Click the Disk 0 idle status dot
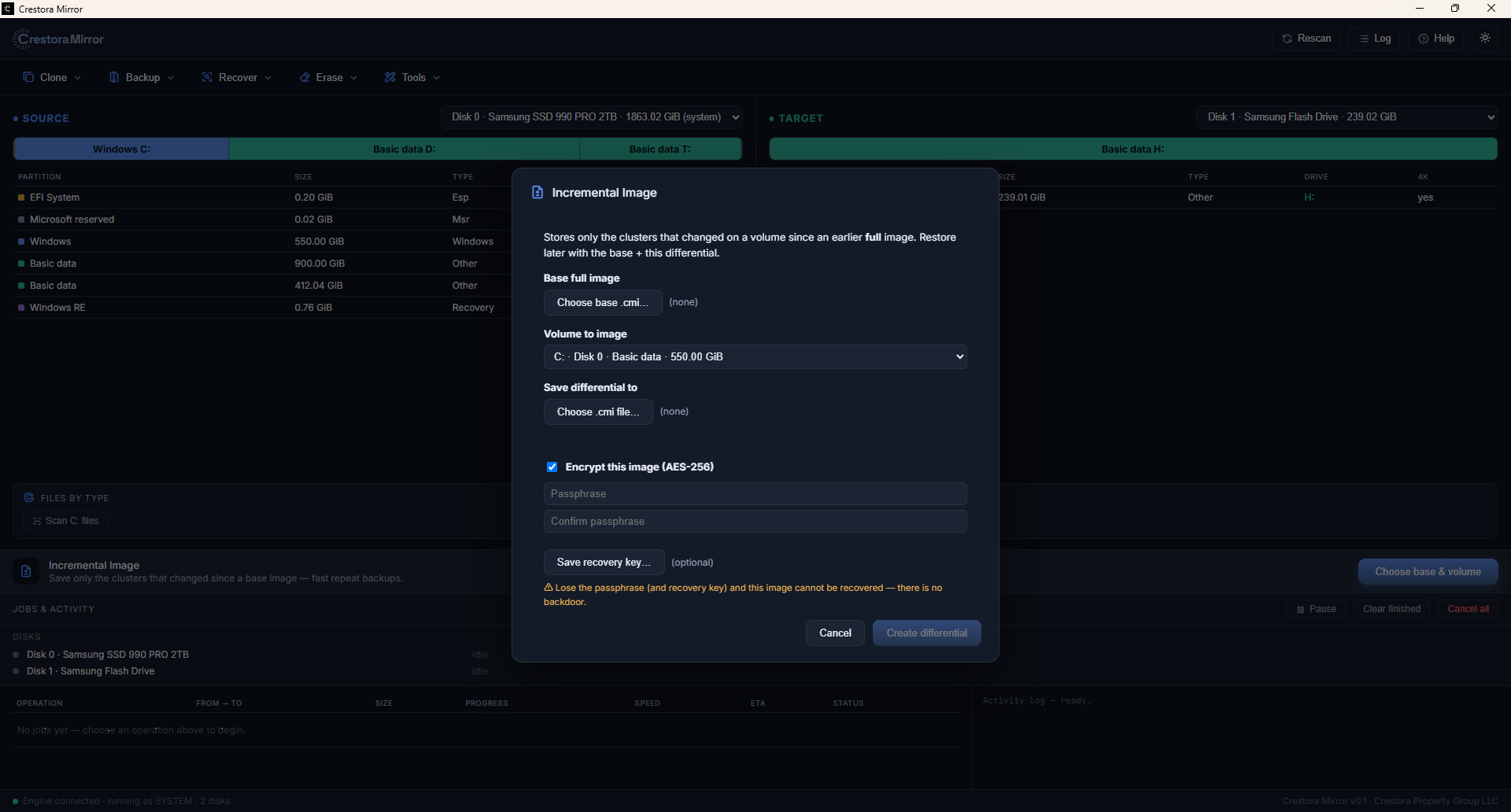1511x812 pixels. (16, 655)
